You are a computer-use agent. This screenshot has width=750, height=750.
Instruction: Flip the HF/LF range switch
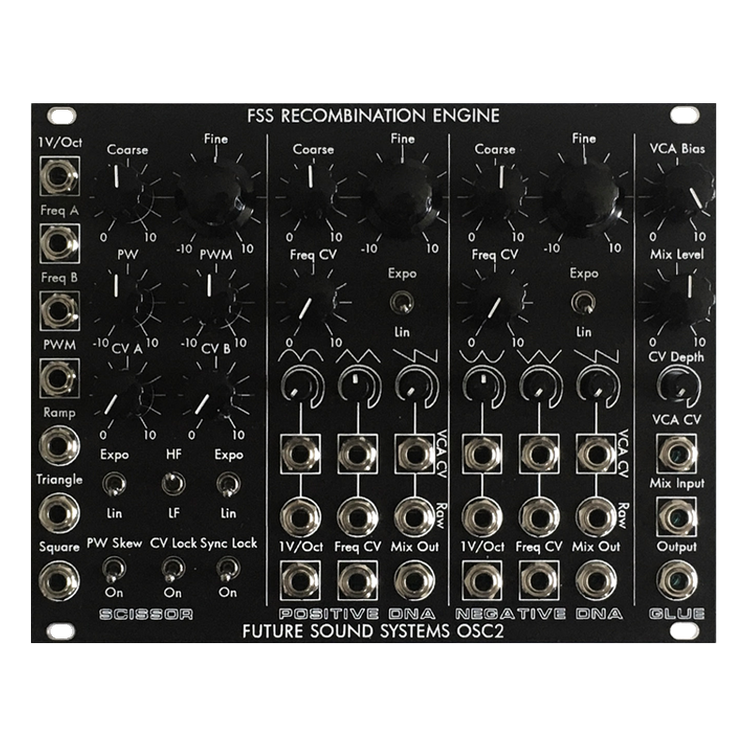pyautogui.click(x=173, y=484)
